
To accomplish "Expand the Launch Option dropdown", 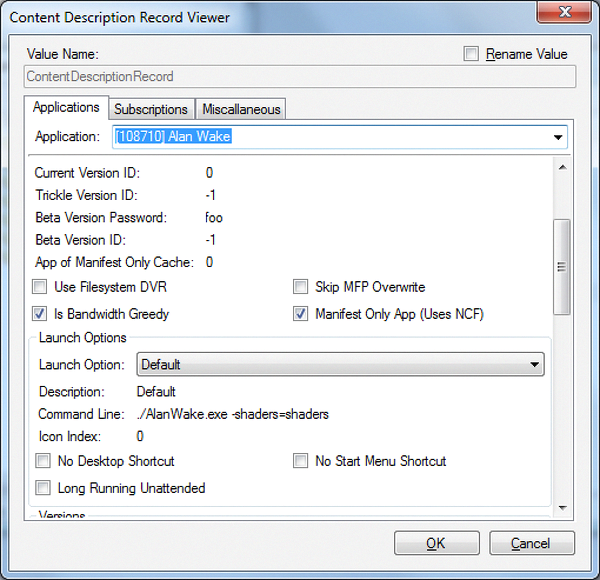I will 532,365.
